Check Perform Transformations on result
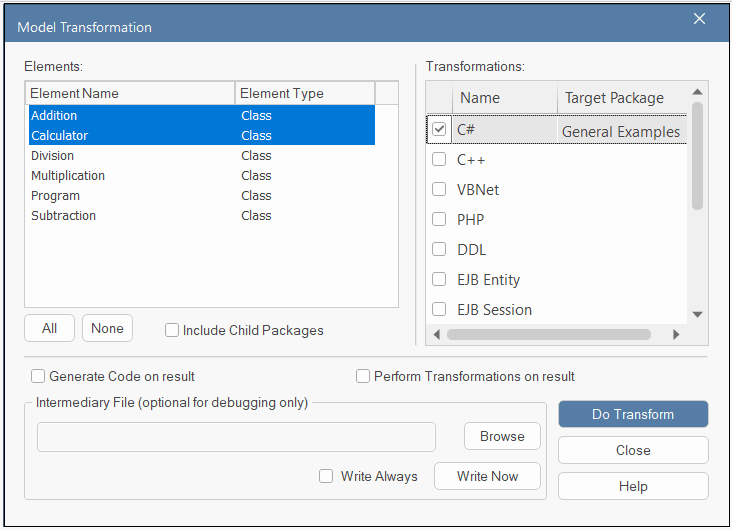This screenshot has height=530, width=734. click(x=363, y=376)
